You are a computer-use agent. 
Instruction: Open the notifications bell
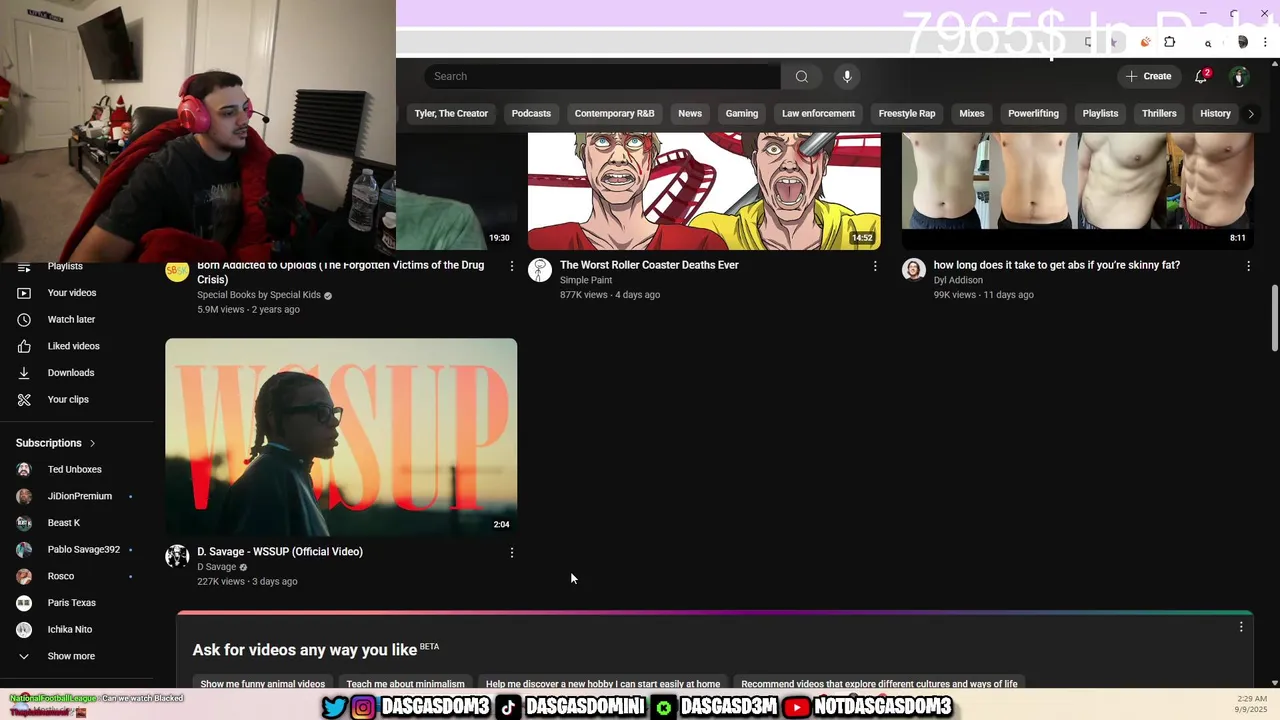[1201, 76]
